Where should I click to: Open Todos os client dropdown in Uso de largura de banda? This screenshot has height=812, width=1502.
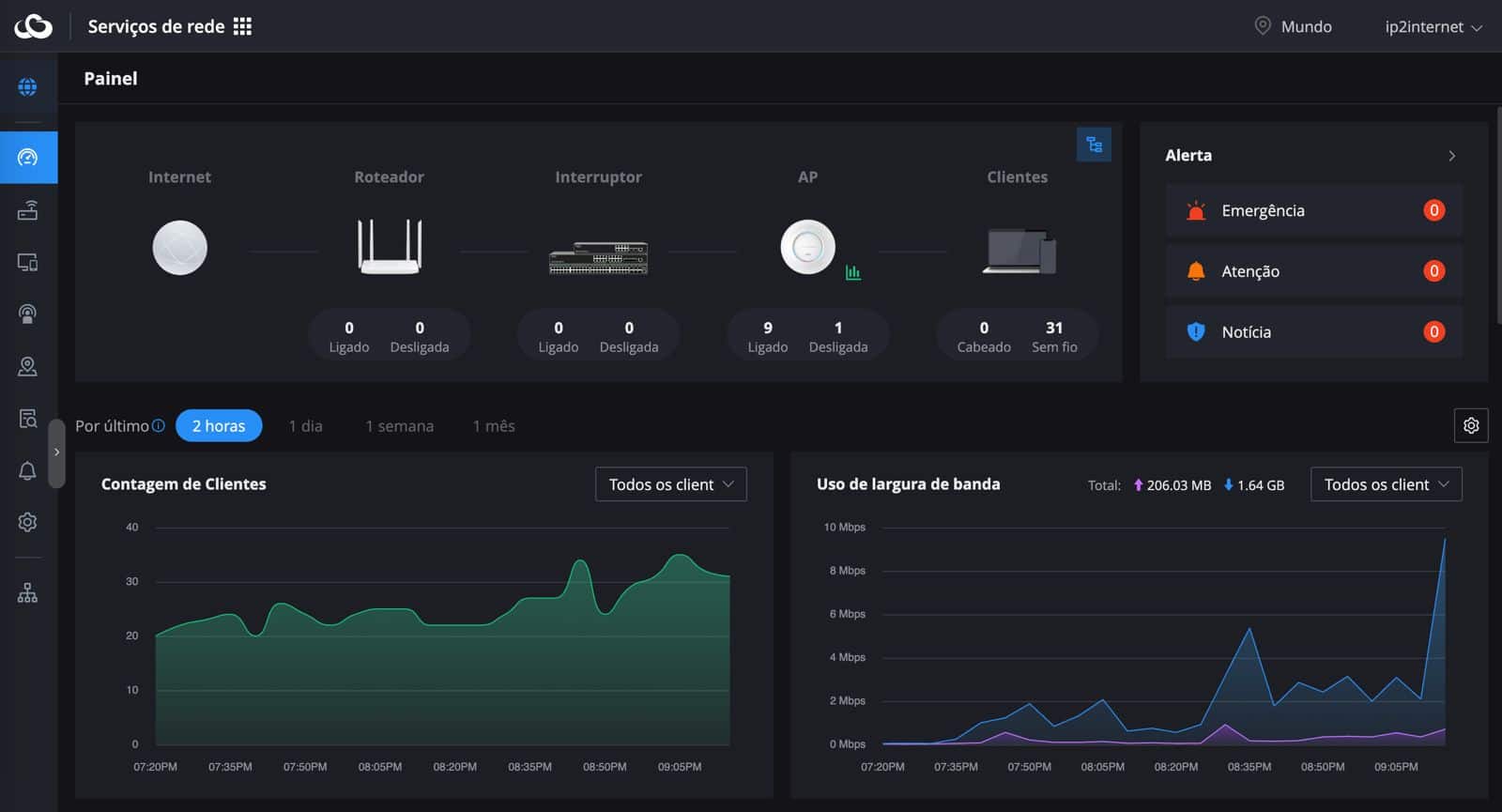point(1387,484)
